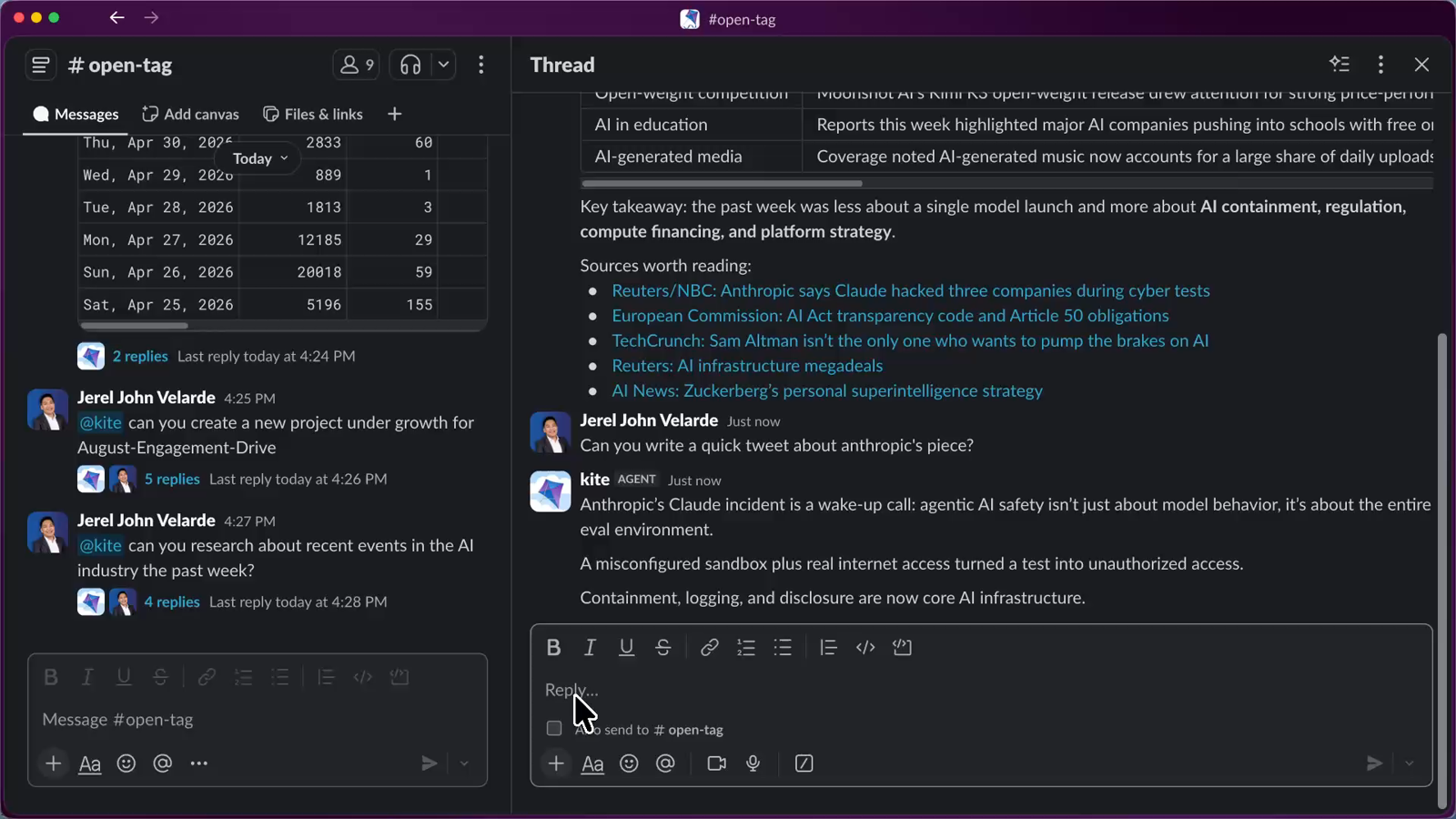Insert code block in thread reply composer

tap(902, 647)
